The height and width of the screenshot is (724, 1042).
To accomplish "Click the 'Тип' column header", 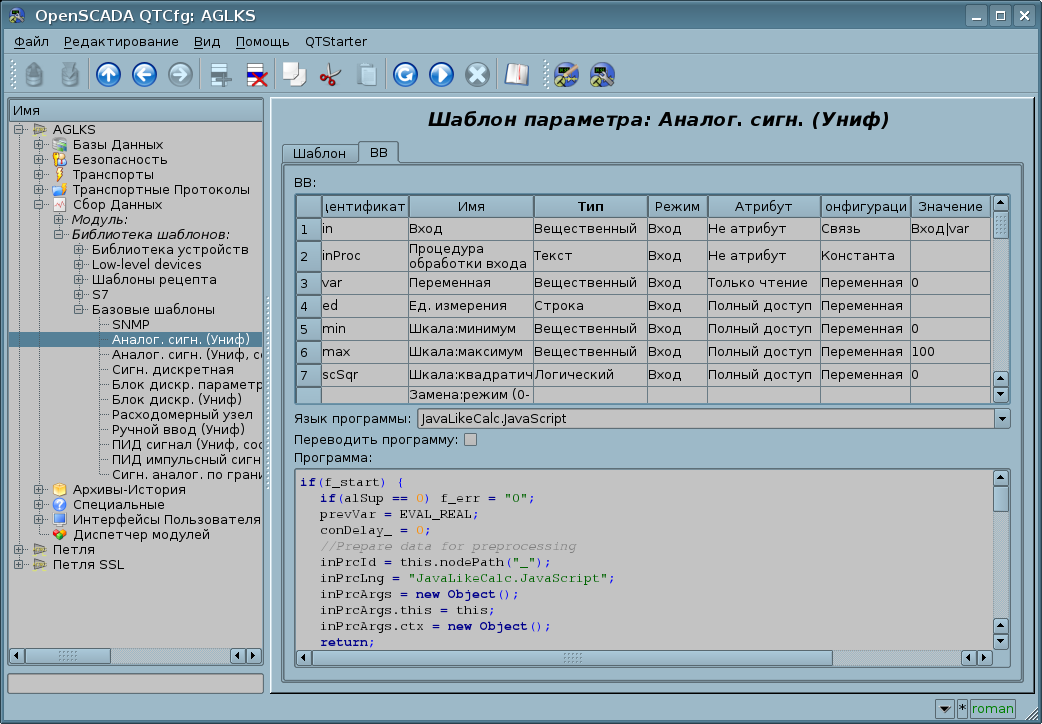I will 590,206.
